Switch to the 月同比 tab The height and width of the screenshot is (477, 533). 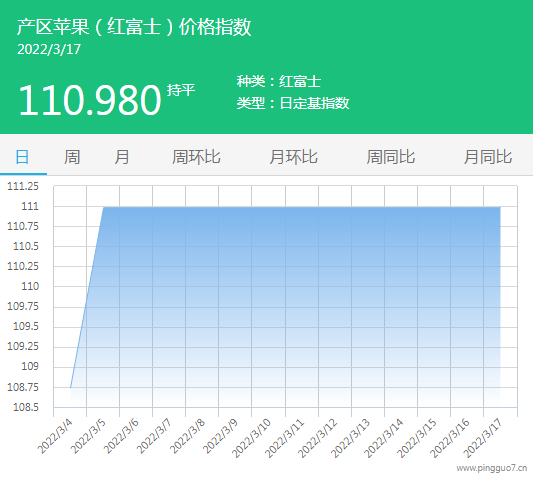click(488, 157)
